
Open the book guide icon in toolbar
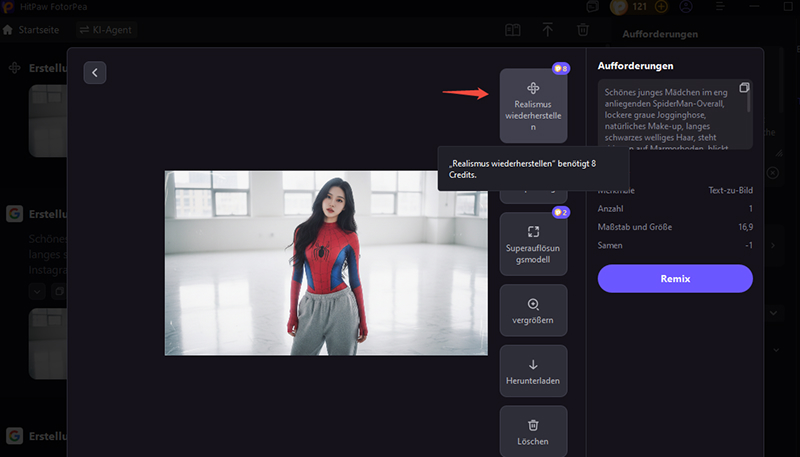(512, 30)
